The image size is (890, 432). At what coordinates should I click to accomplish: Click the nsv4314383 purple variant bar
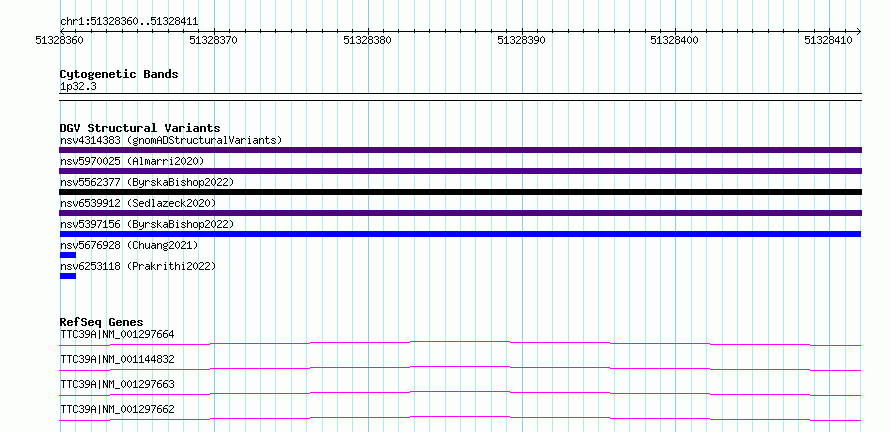coord(460,150)
